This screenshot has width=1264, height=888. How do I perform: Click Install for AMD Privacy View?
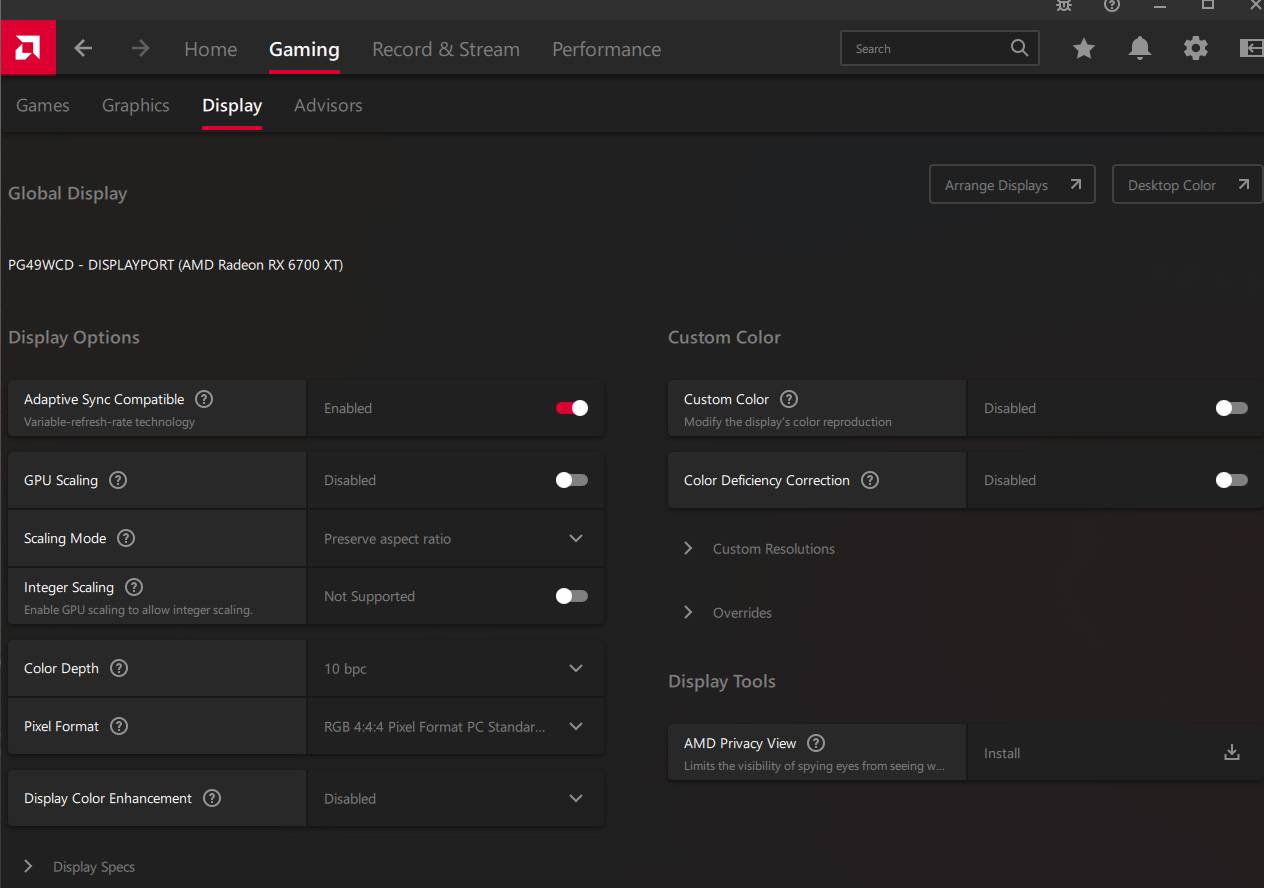1002,753
